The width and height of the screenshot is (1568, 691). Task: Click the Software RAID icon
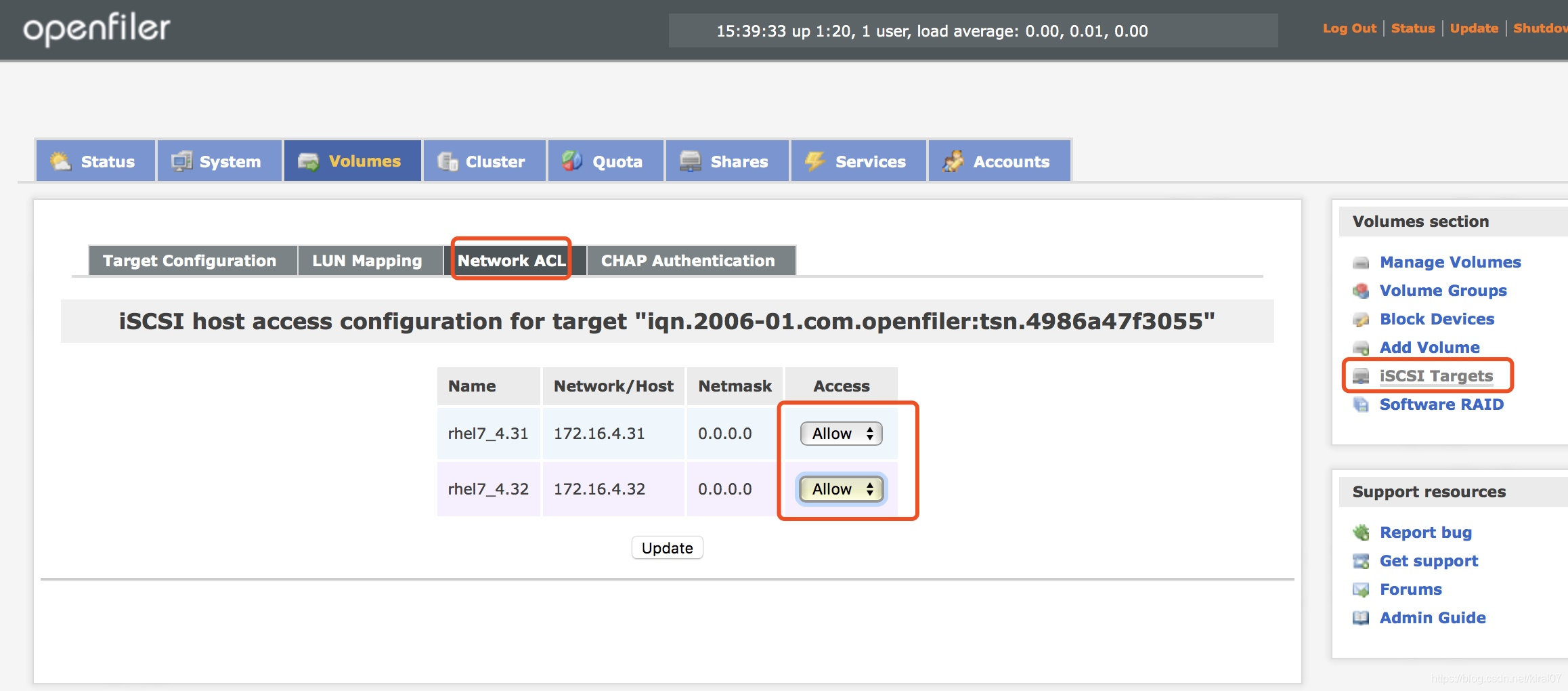pos(1361,405)
